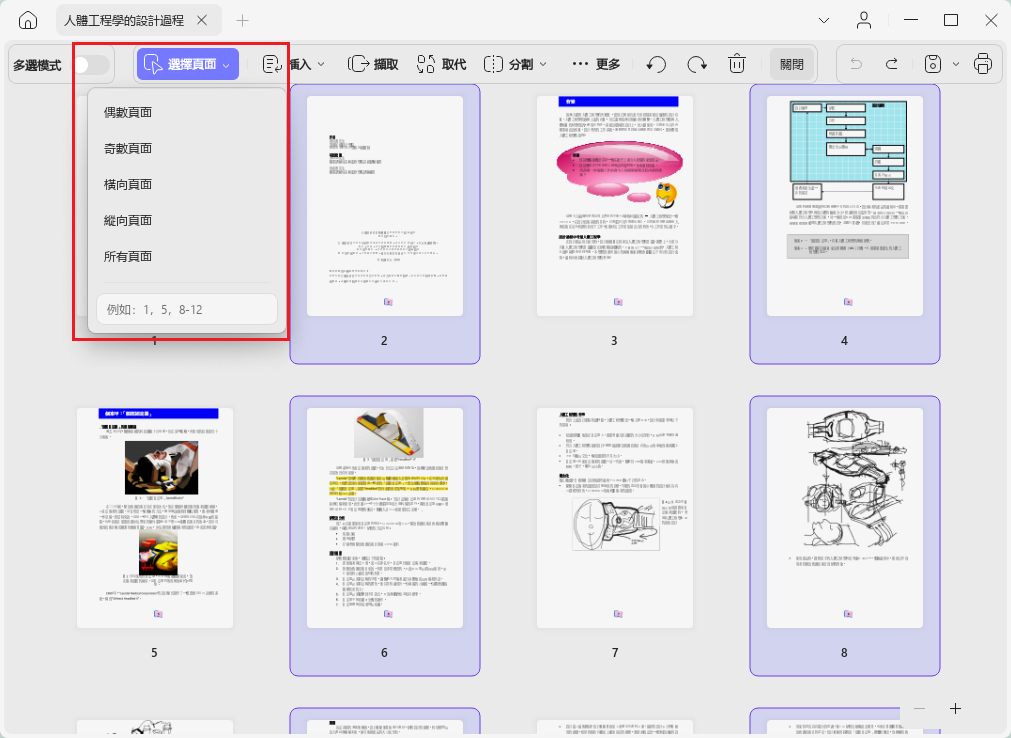Delete selected pages with trash icon
Image resolution: width=1011 pixels, height=738 pixels.
[x=737, y=64]
